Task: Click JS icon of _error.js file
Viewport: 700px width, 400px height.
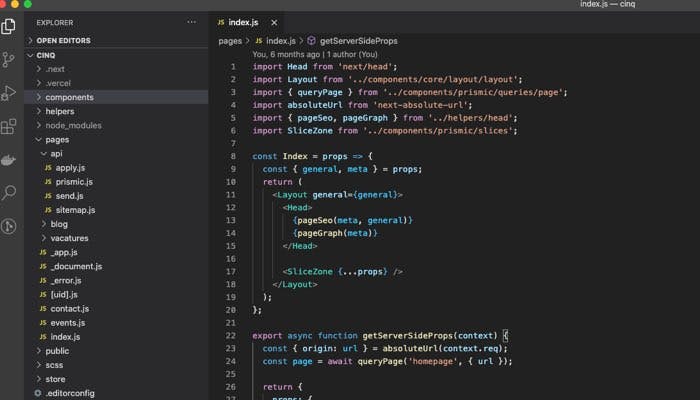Action: [43, 281]
